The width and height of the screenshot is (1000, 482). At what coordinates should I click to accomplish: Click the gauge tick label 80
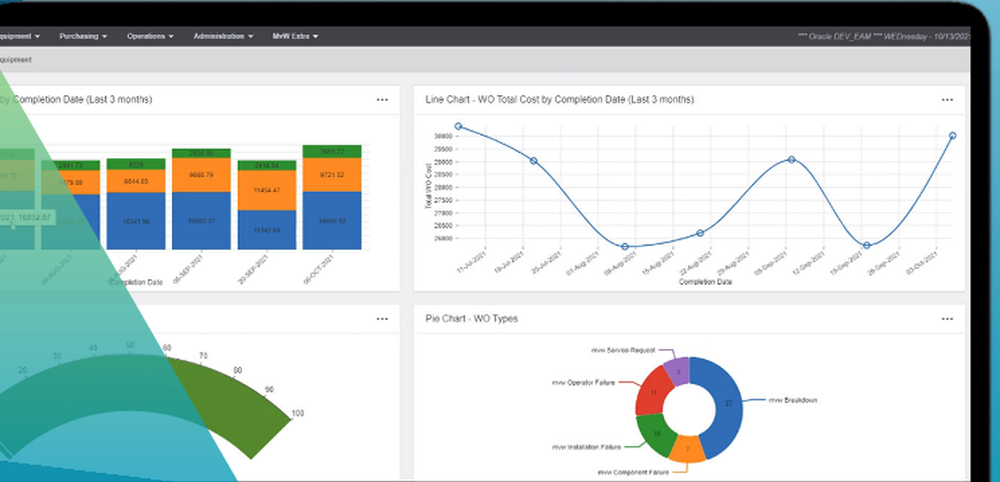coord(238,370)
